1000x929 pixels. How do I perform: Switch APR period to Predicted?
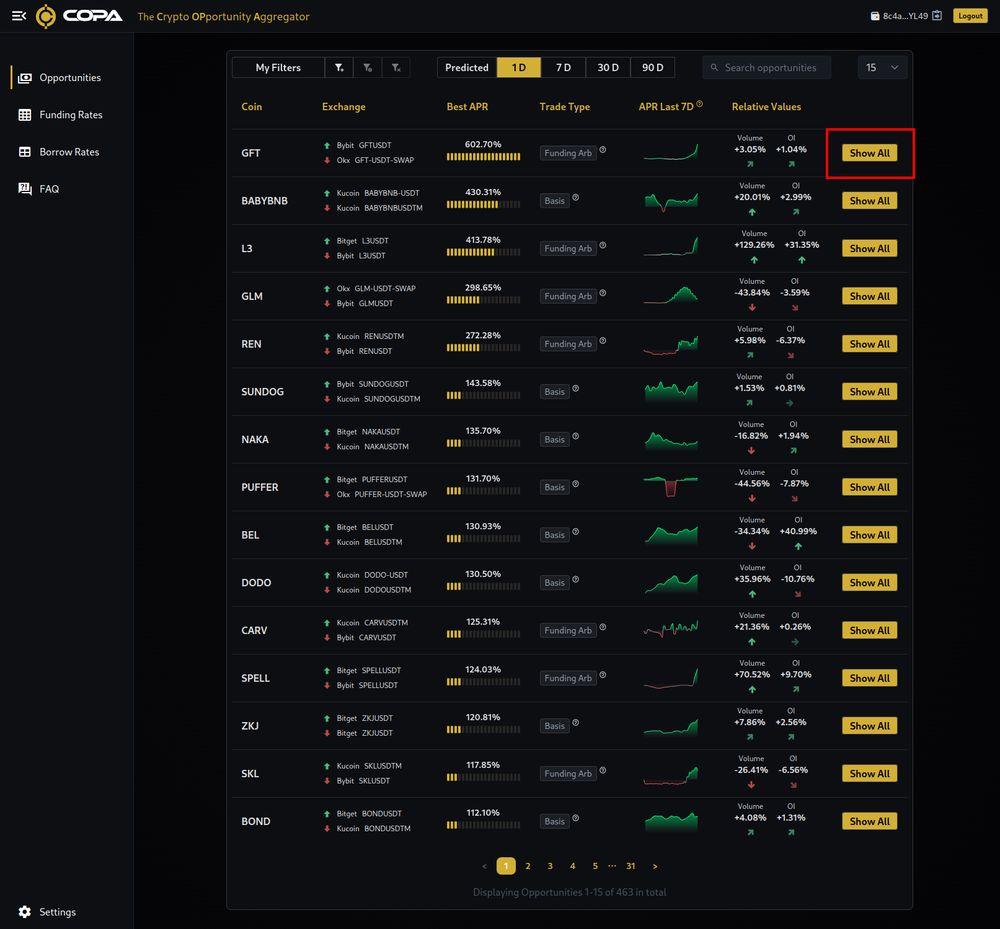pos(467,68)
